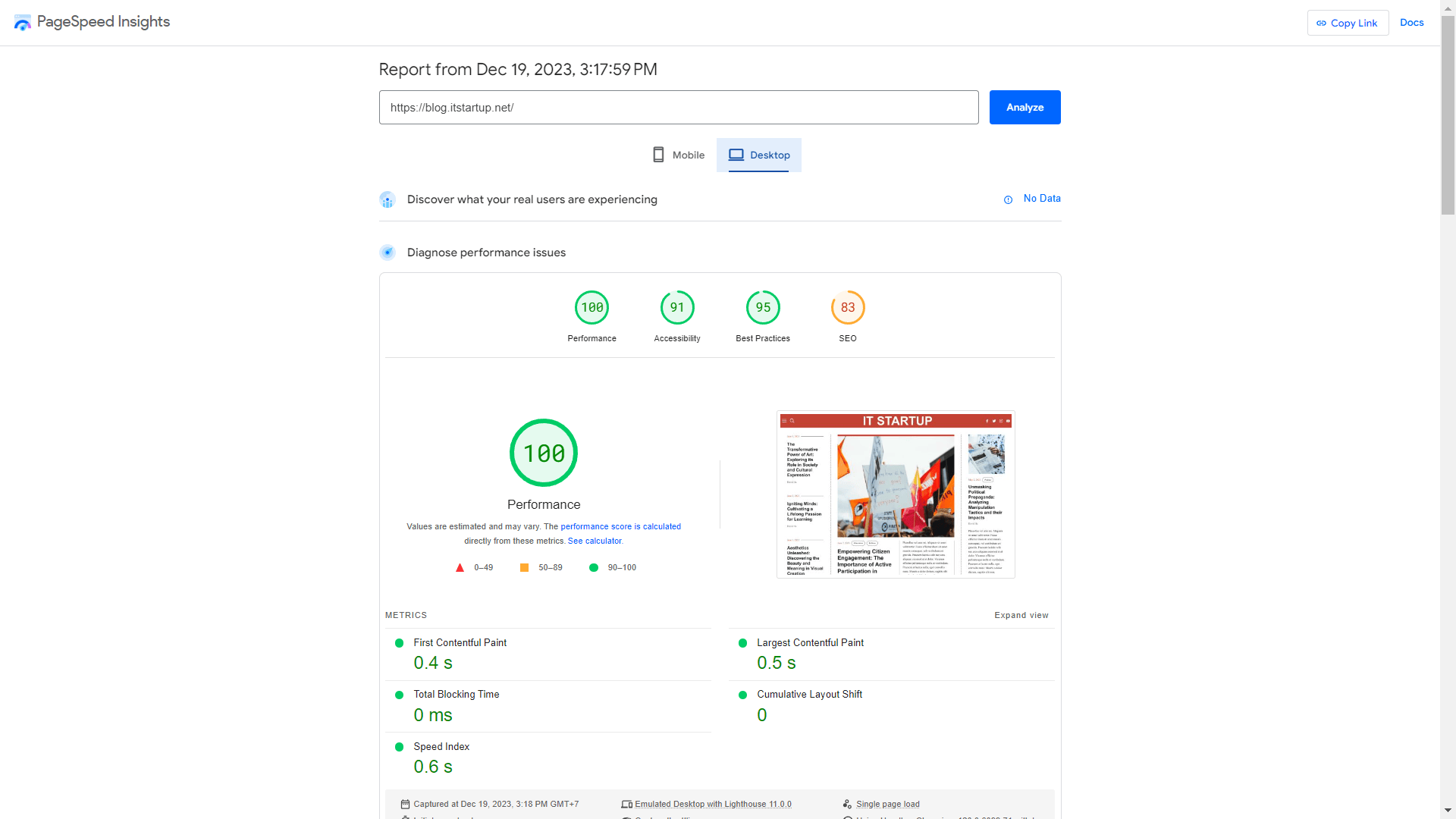Image resolution: width=1456 pixels, height=819 pixels.
Task: Select the Performance 100 score gauge
Action: click(x=591, y=308)
